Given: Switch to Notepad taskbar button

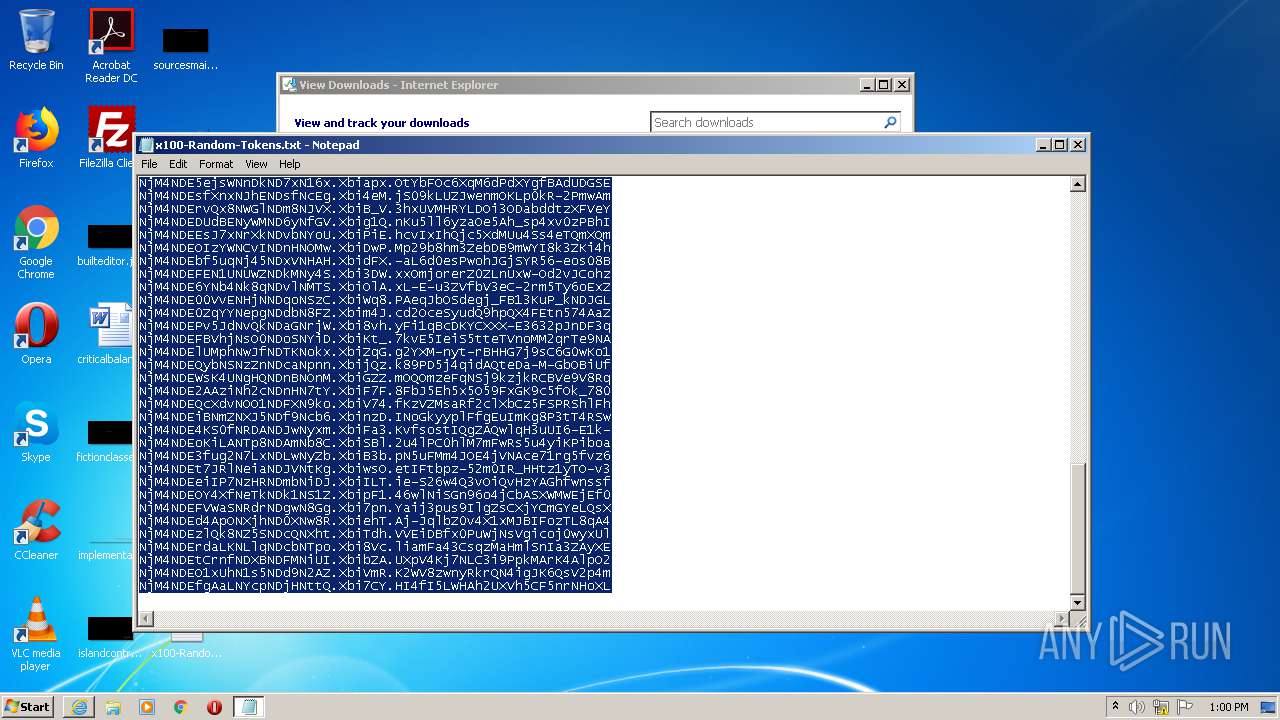Looking at the screenshot, I should [249, 707].
